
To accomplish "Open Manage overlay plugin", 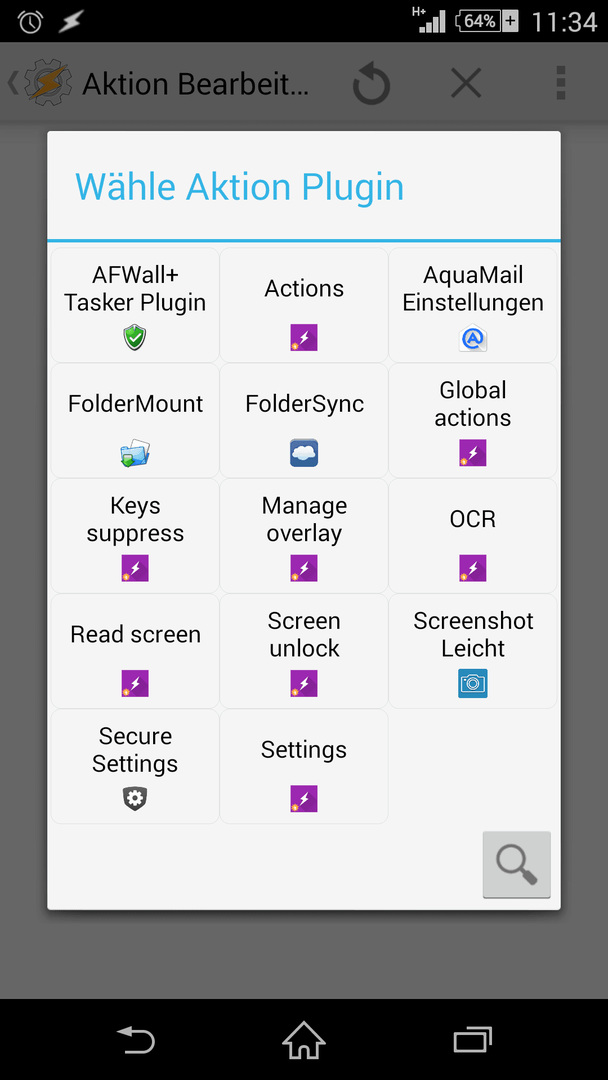I will [x=304, y=536].
